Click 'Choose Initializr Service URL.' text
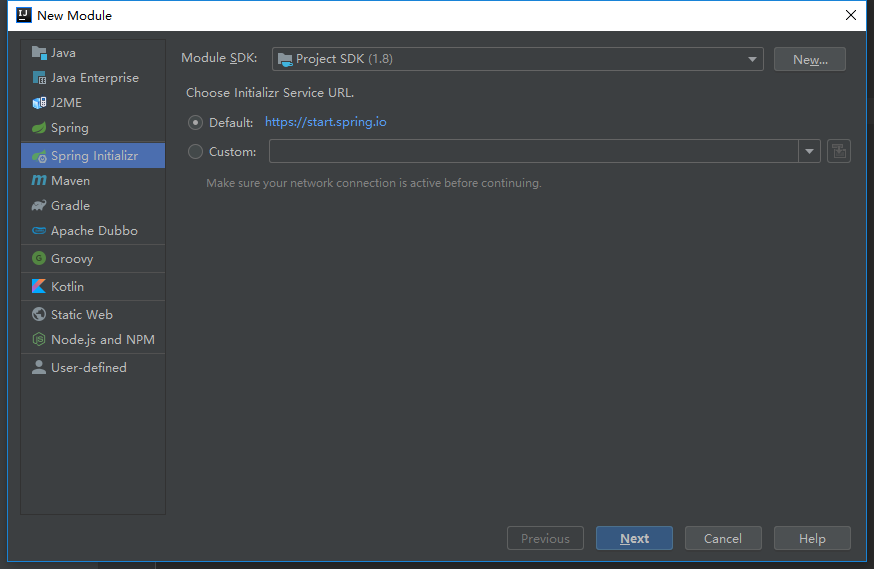The width and height of the screenshot is (874, 569). click(x=270, y=93)
